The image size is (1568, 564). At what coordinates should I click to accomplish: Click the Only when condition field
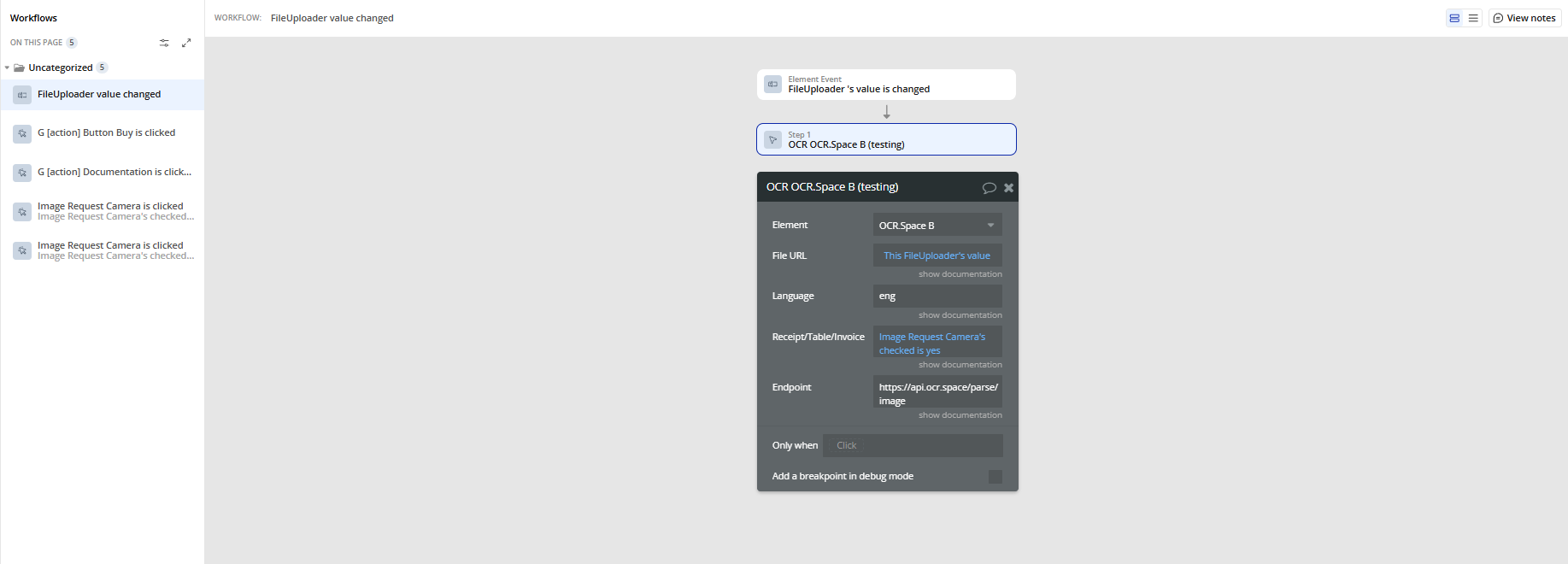pos(913,445)
